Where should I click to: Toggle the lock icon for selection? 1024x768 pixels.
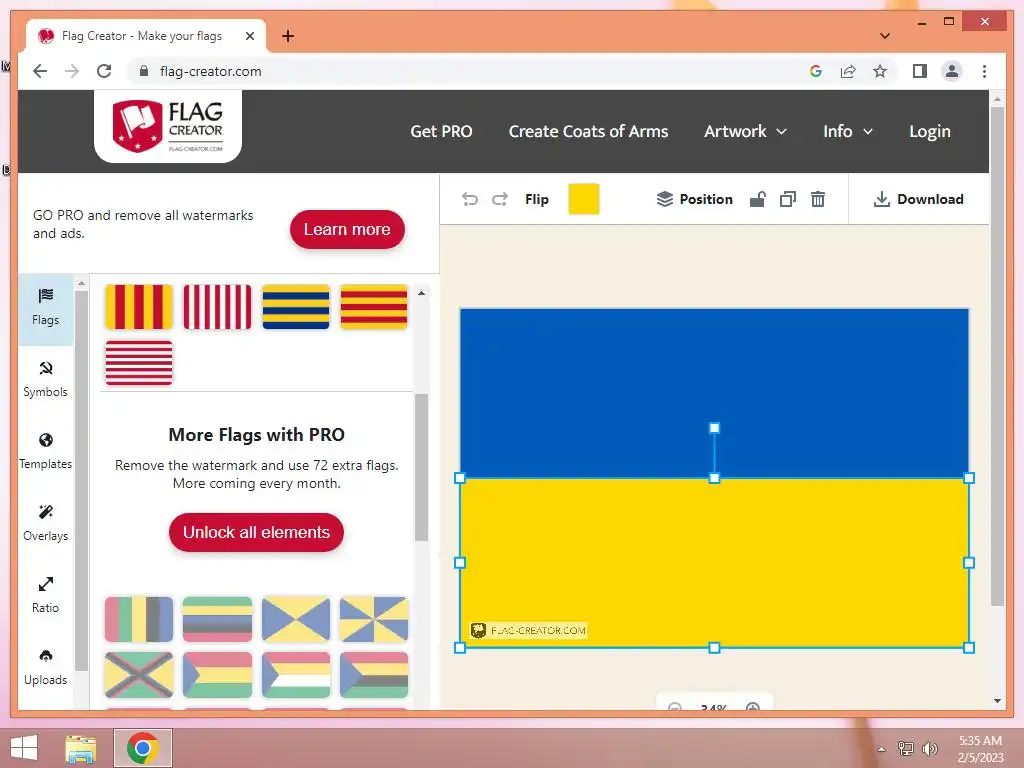[758, 199]
